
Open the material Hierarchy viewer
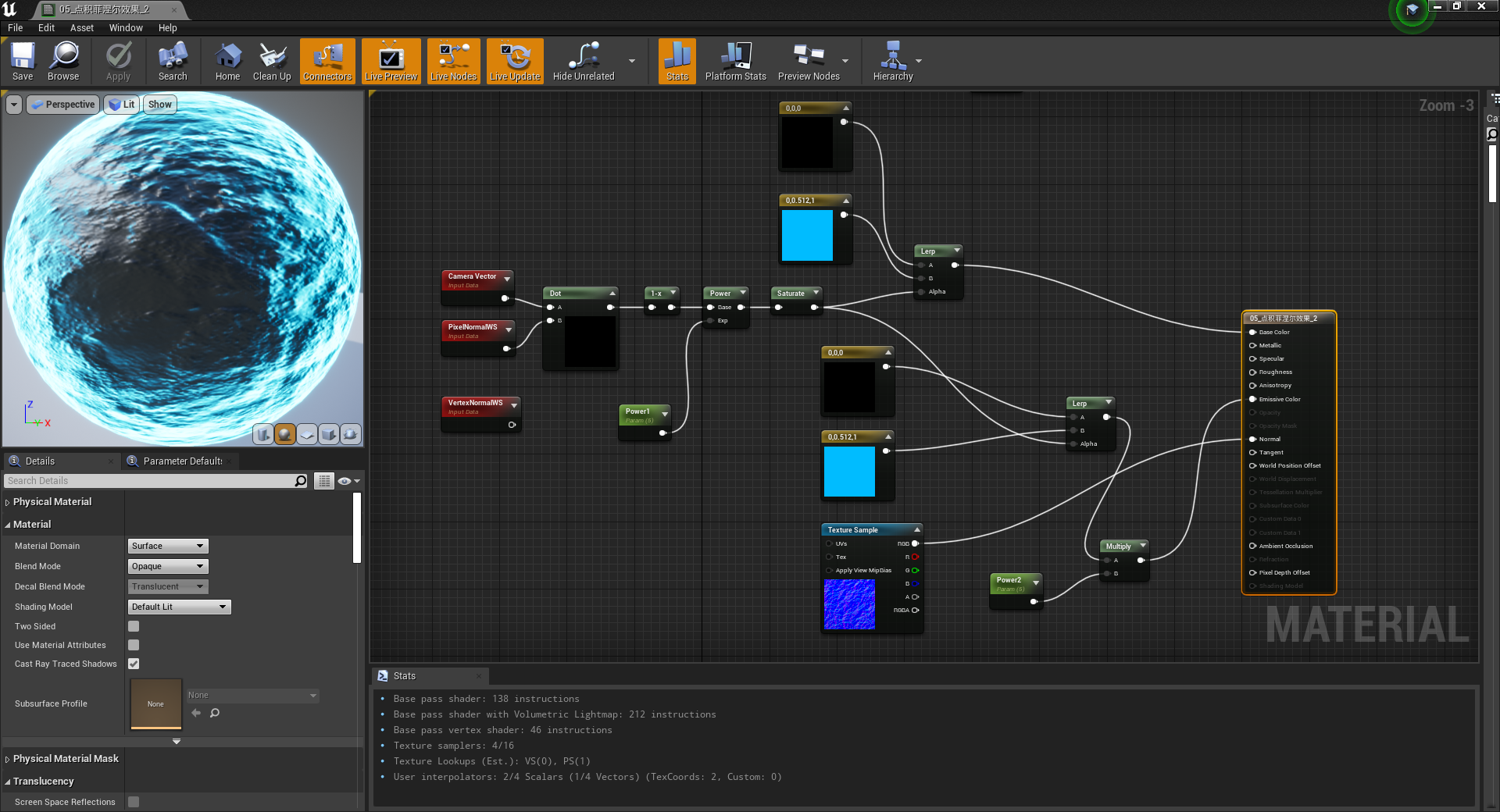pyautogui.click(x=893, y=61)
